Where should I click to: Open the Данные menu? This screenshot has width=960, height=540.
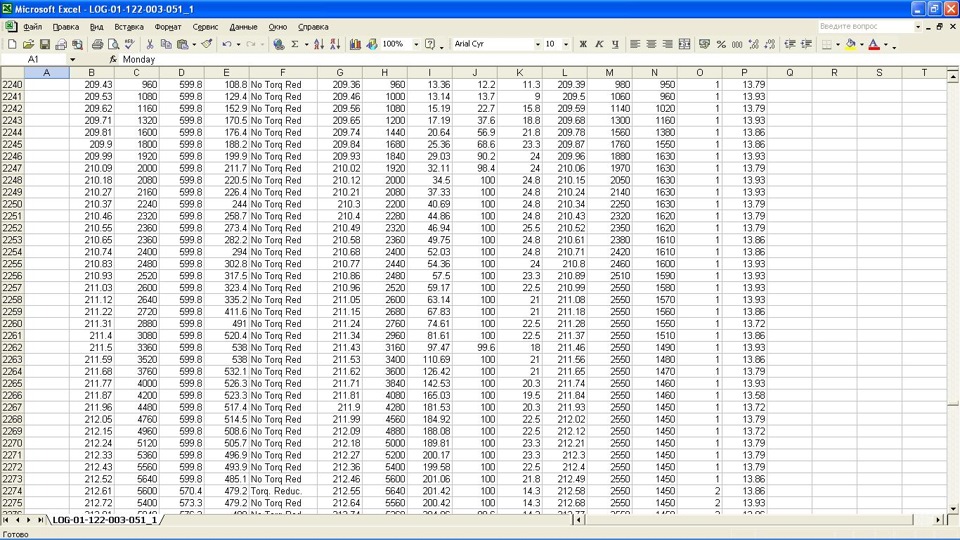pos(243,27)
